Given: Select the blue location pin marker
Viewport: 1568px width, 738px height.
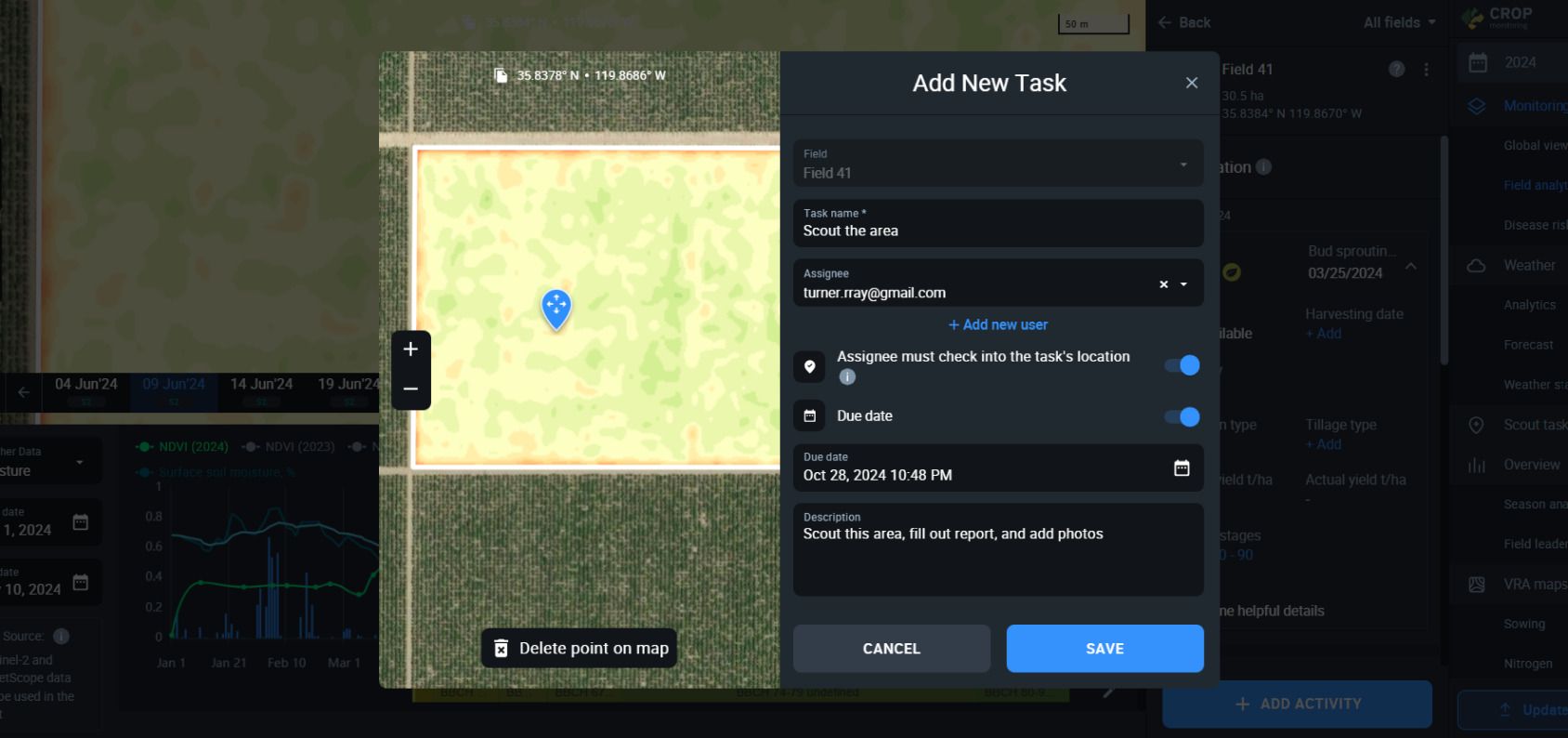Looking at the screenshot, I should coord(556,309).
